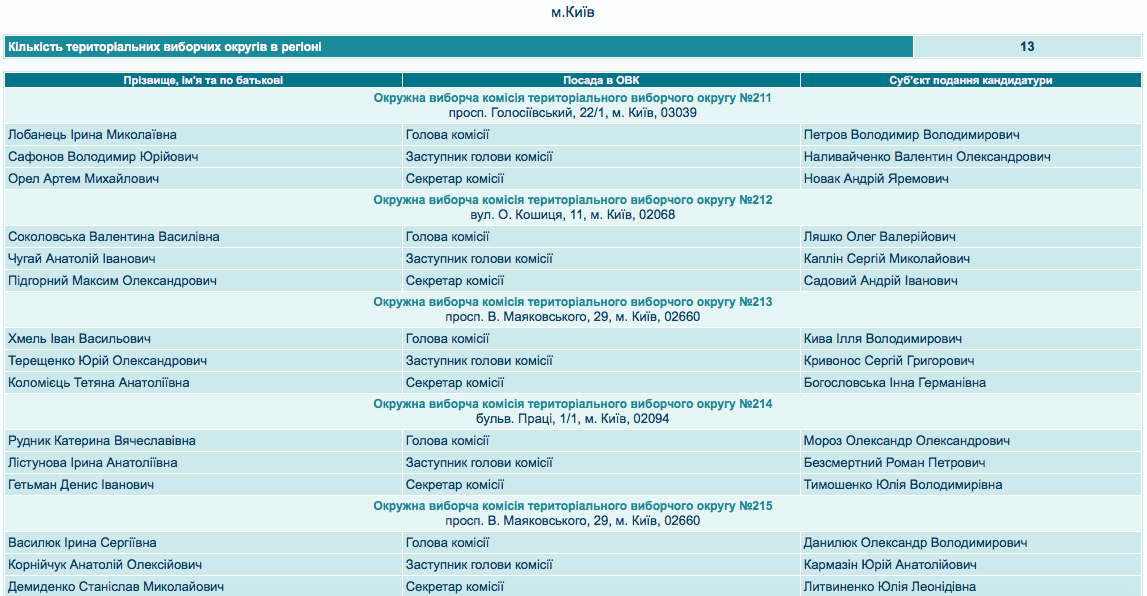Click the 'Посада в ОВК' column header

(600, 80)
